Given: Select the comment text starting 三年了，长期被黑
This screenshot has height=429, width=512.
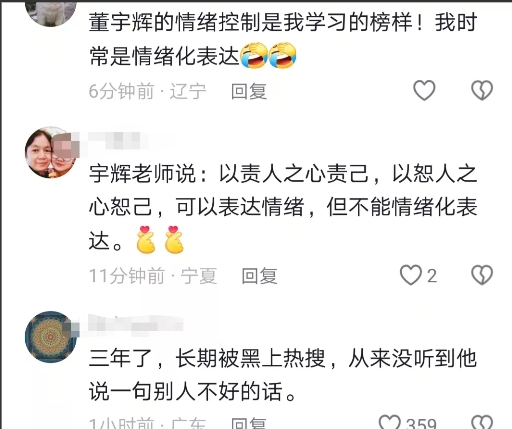Looking at the screenshot, I should (283, 375).
